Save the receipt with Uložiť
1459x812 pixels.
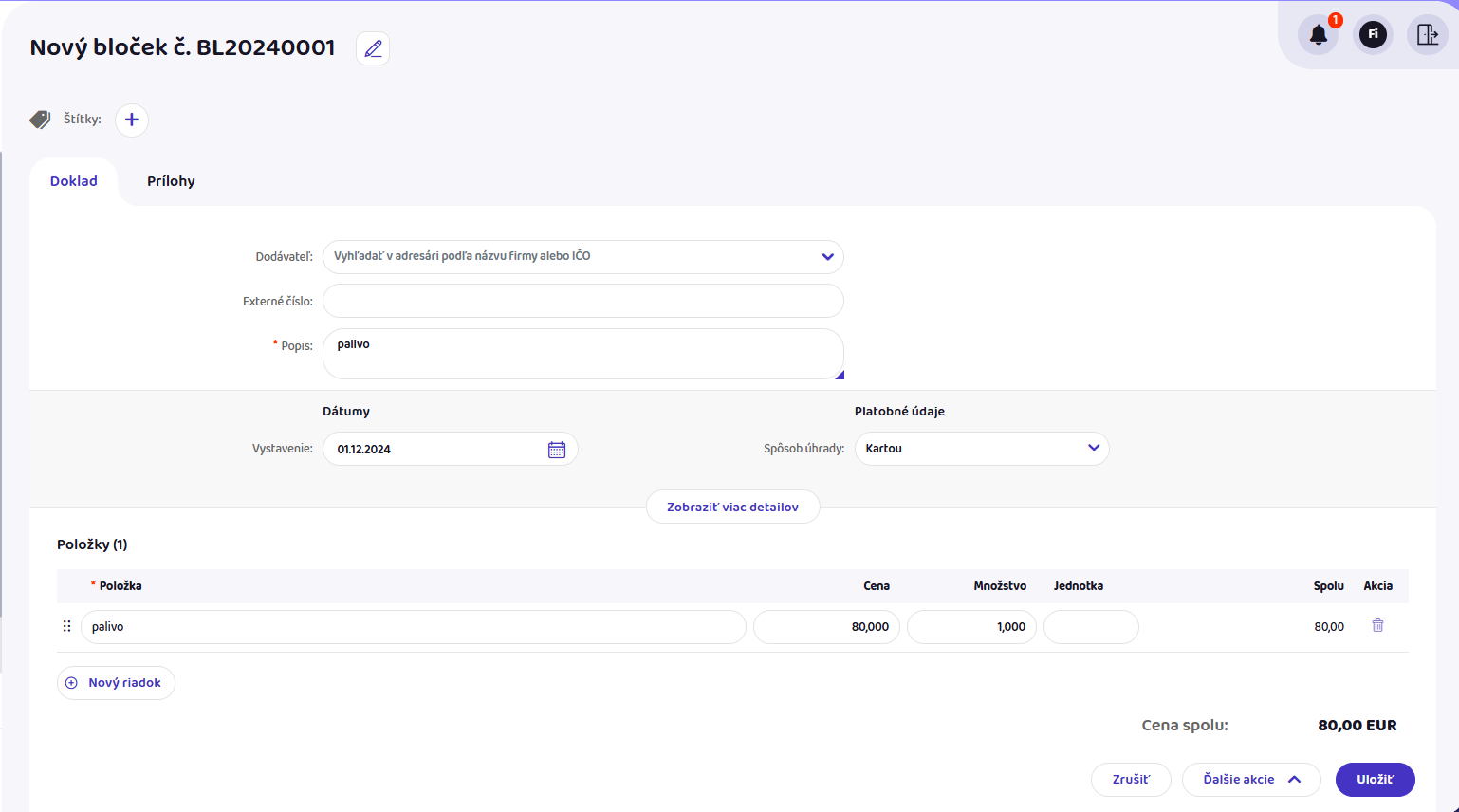[x=1376, y=780]
